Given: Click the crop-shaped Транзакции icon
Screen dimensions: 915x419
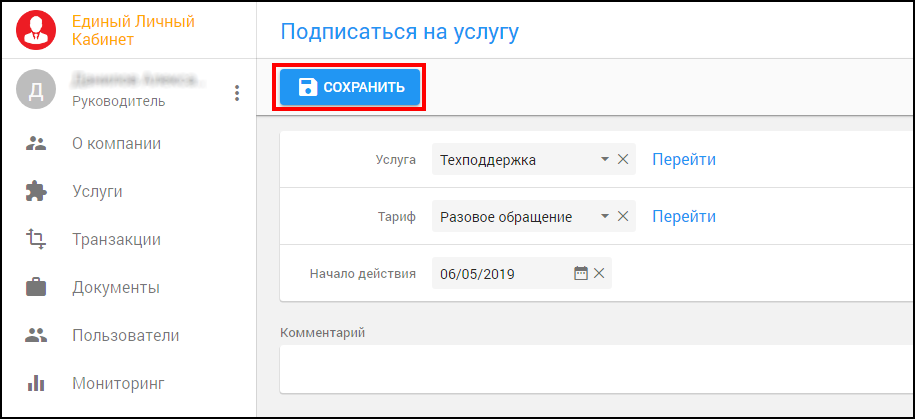Looking at the screenshot, I should [36, 239].
